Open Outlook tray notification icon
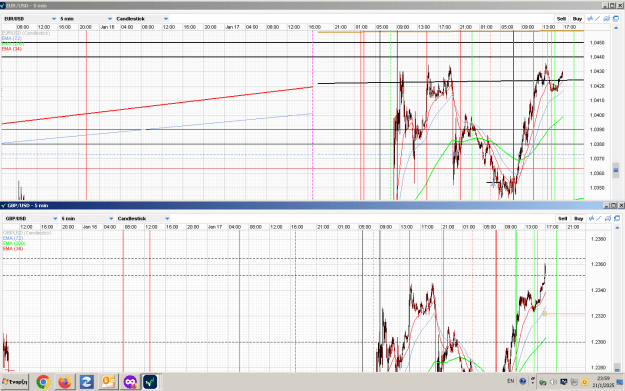This screenshot has height=391, width=625. click(585, 382)
